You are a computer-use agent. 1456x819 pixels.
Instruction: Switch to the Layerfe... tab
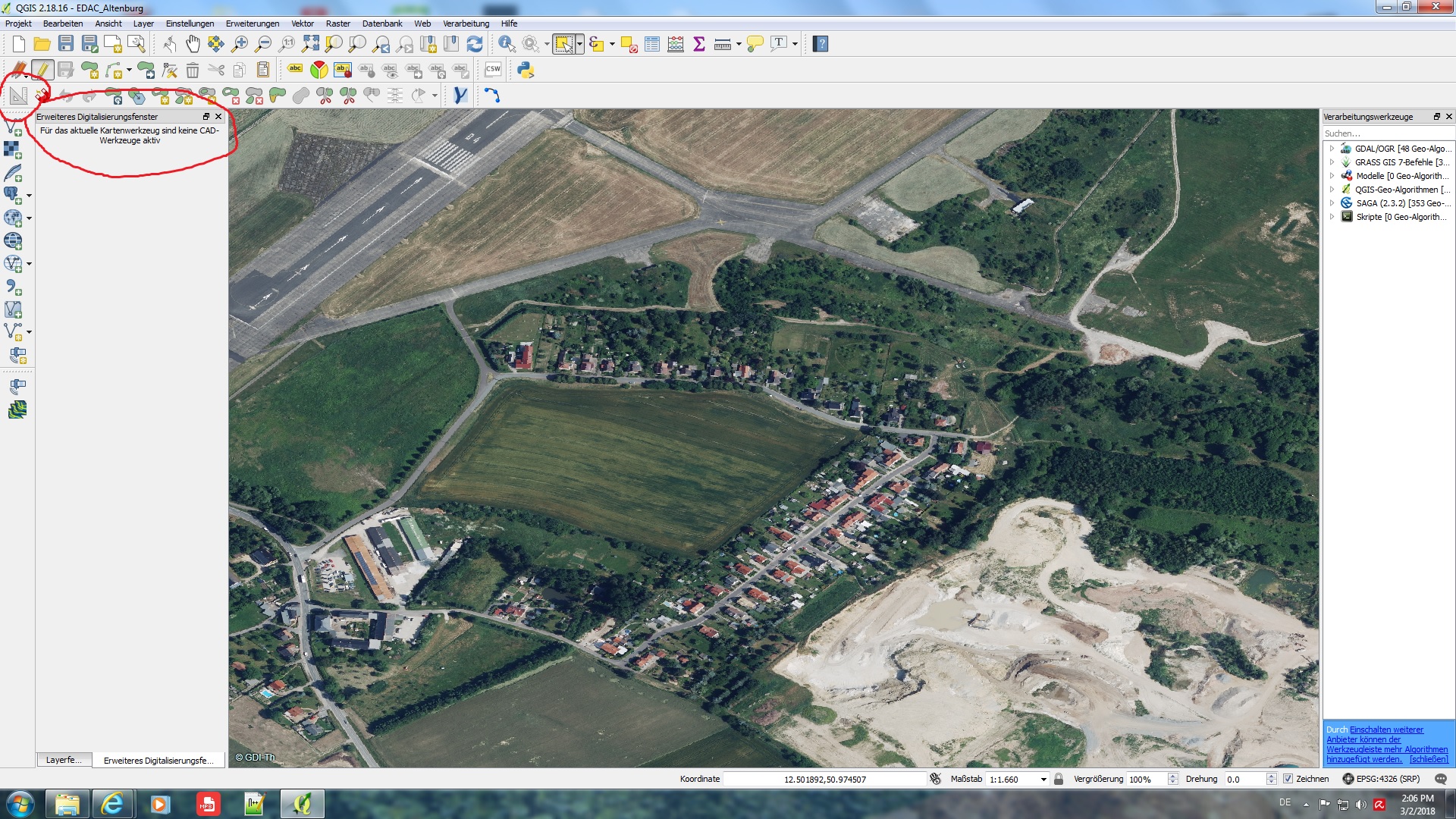point(64,760)
